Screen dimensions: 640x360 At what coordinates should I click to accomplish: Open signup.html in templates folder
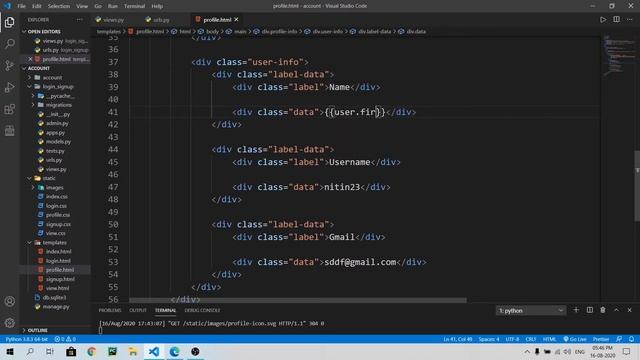(x=60, y=279)
